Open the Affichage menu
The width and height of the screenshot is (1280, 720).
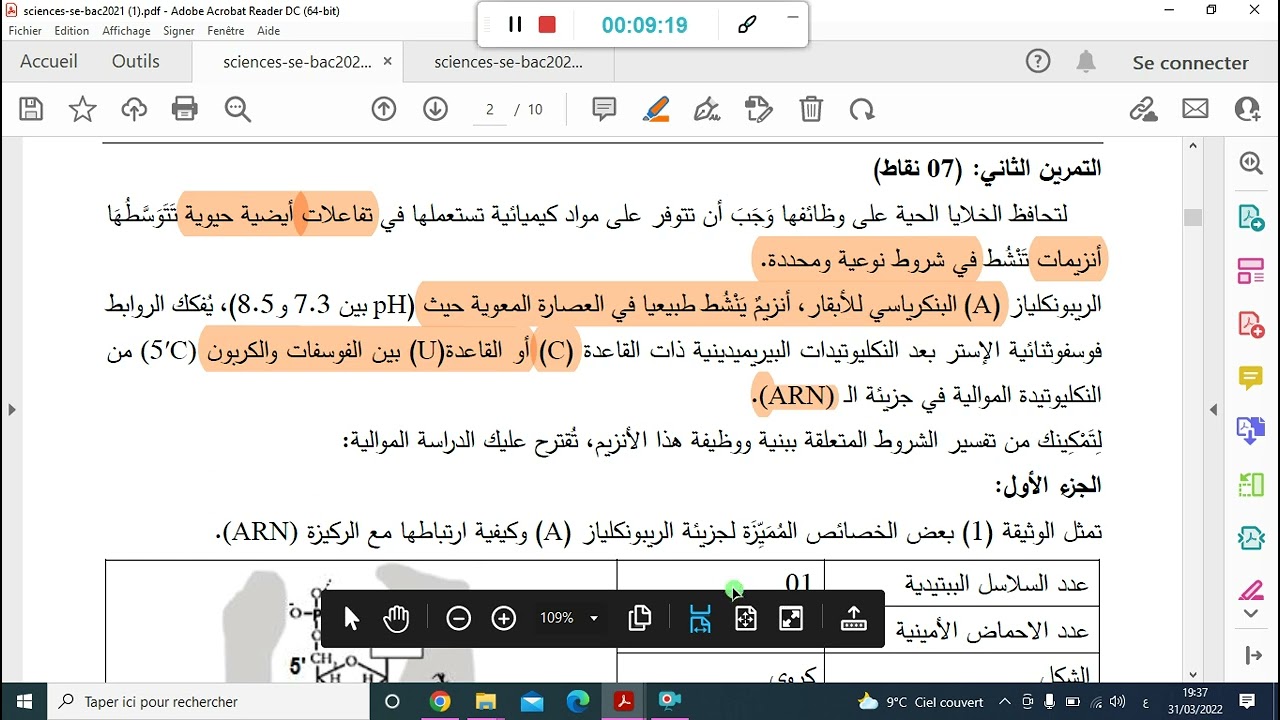pos(126,31)
